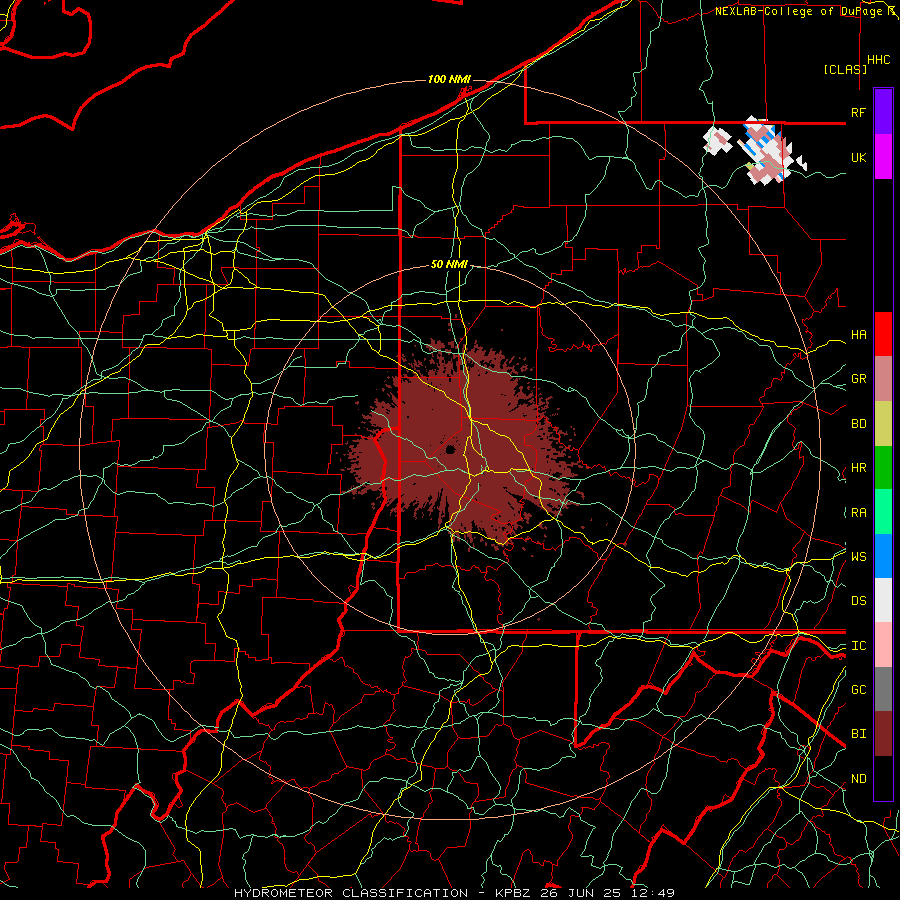
Task: Click the WS legend label
Action: 858,557
